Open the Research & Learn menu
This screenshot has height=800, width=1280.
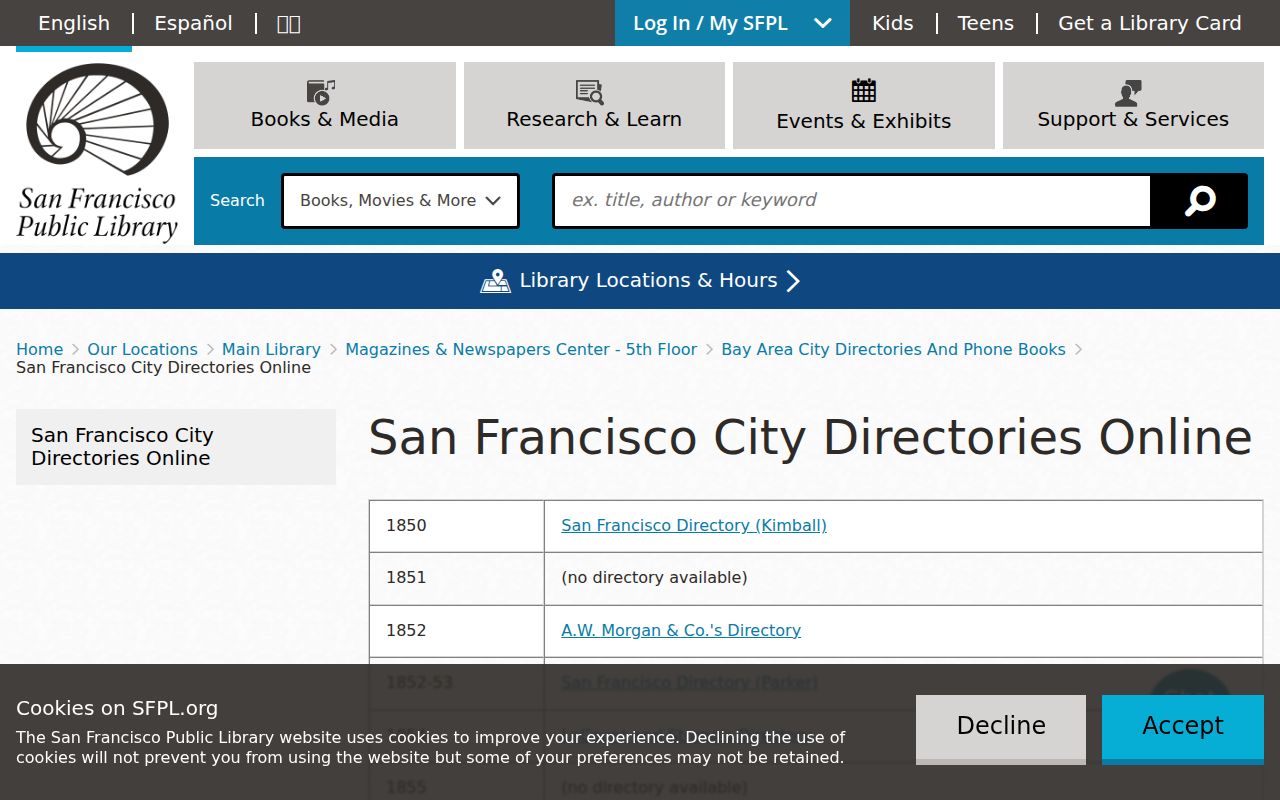click(x=594, y=106)
